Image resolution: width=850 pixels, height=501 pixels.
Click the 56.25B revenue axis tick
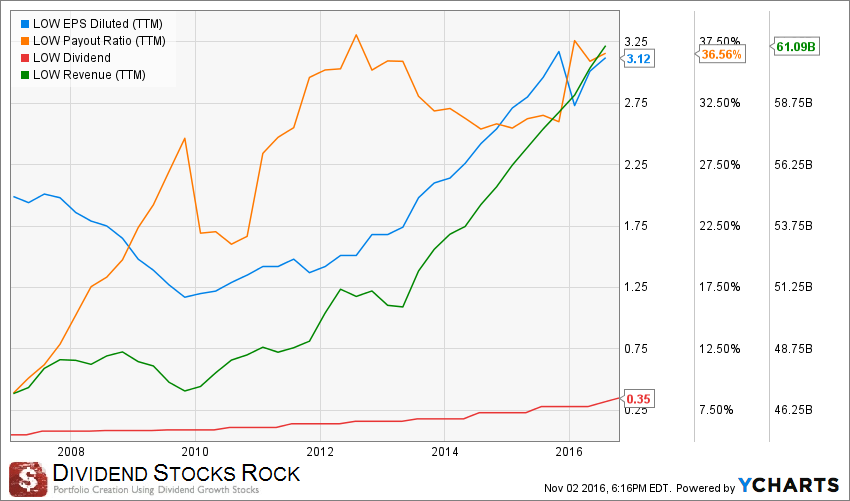794,164
